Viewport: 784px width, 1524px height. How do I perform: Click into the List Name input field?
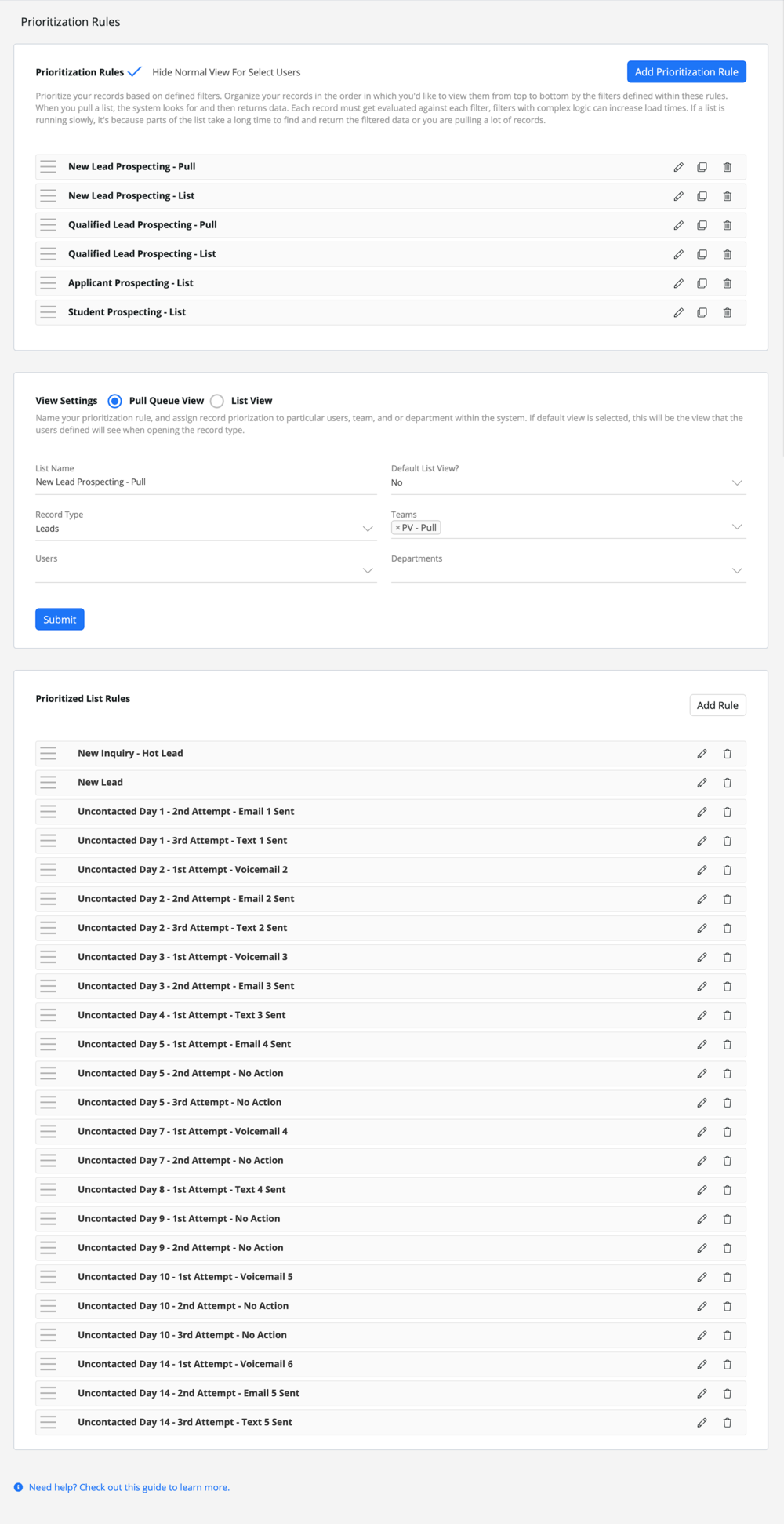[206, 482]
